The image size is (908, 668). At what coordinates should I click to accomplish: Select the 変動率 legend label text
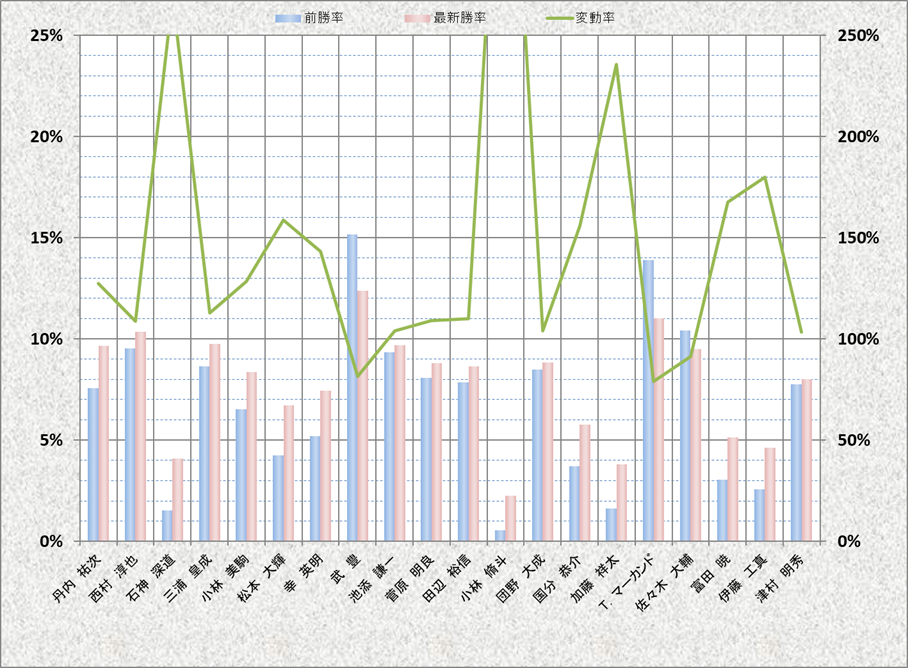(596, 18)
